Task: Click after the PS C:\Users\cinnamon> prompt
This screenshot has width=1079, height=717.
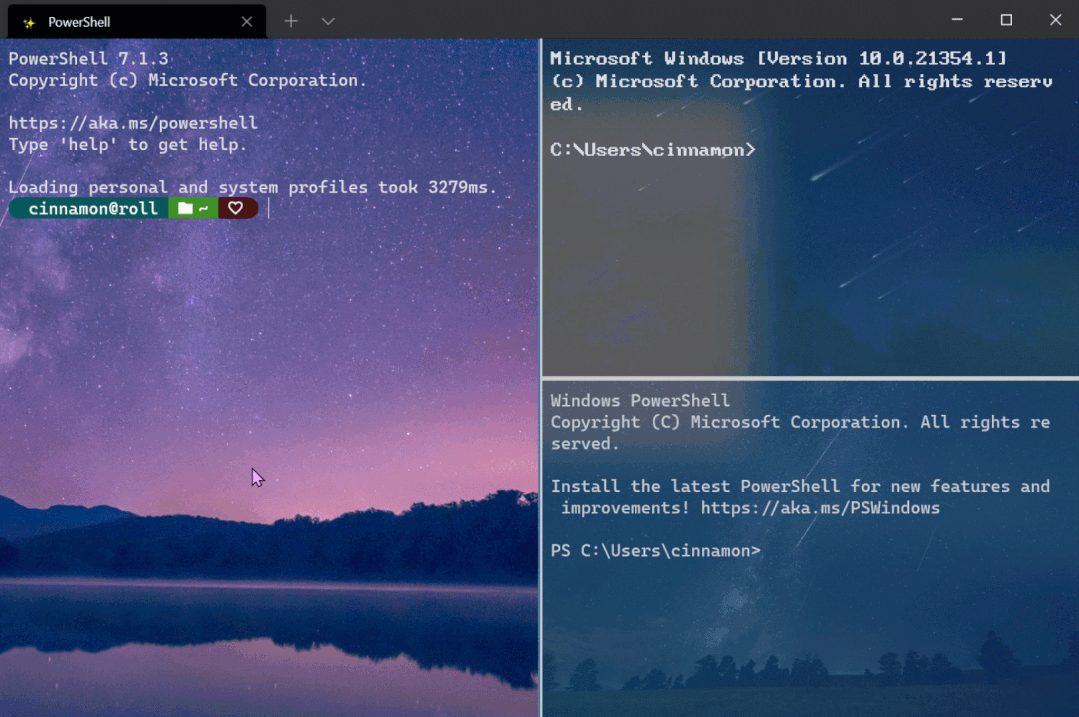Action: tap(775, 550)
